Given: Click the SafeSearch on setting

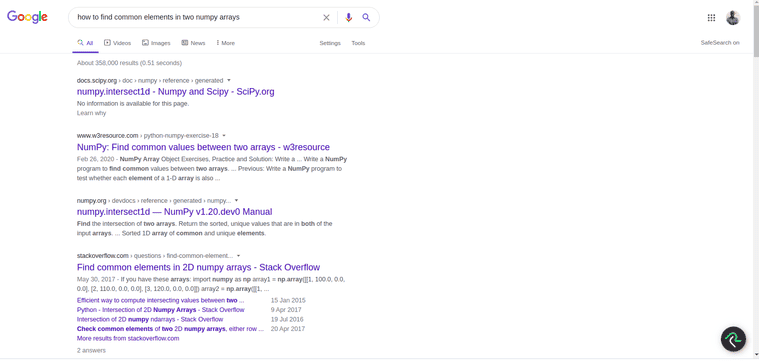Looking at the screenshot, I should [720, 43].
